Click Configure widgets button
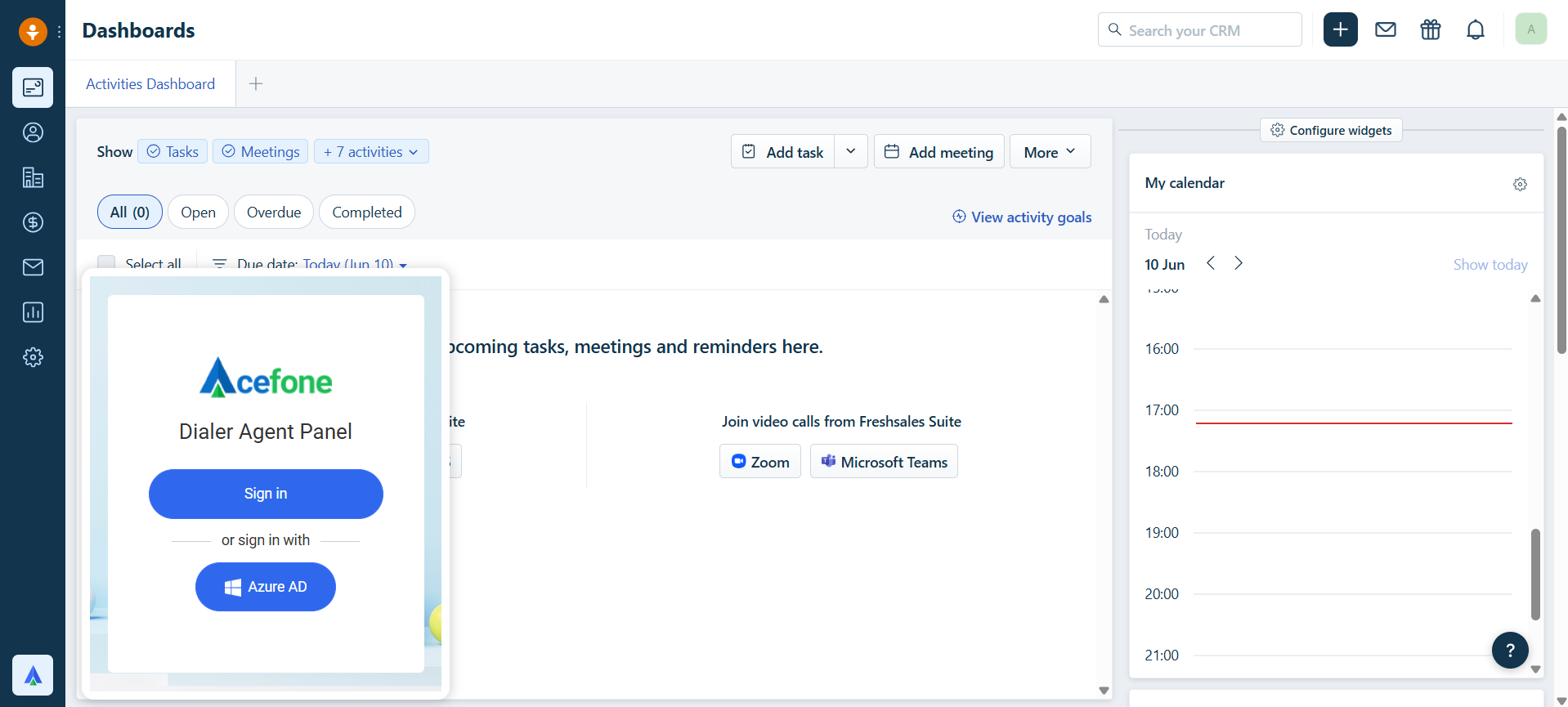The image size is (1568, 707). (1332, 130)
